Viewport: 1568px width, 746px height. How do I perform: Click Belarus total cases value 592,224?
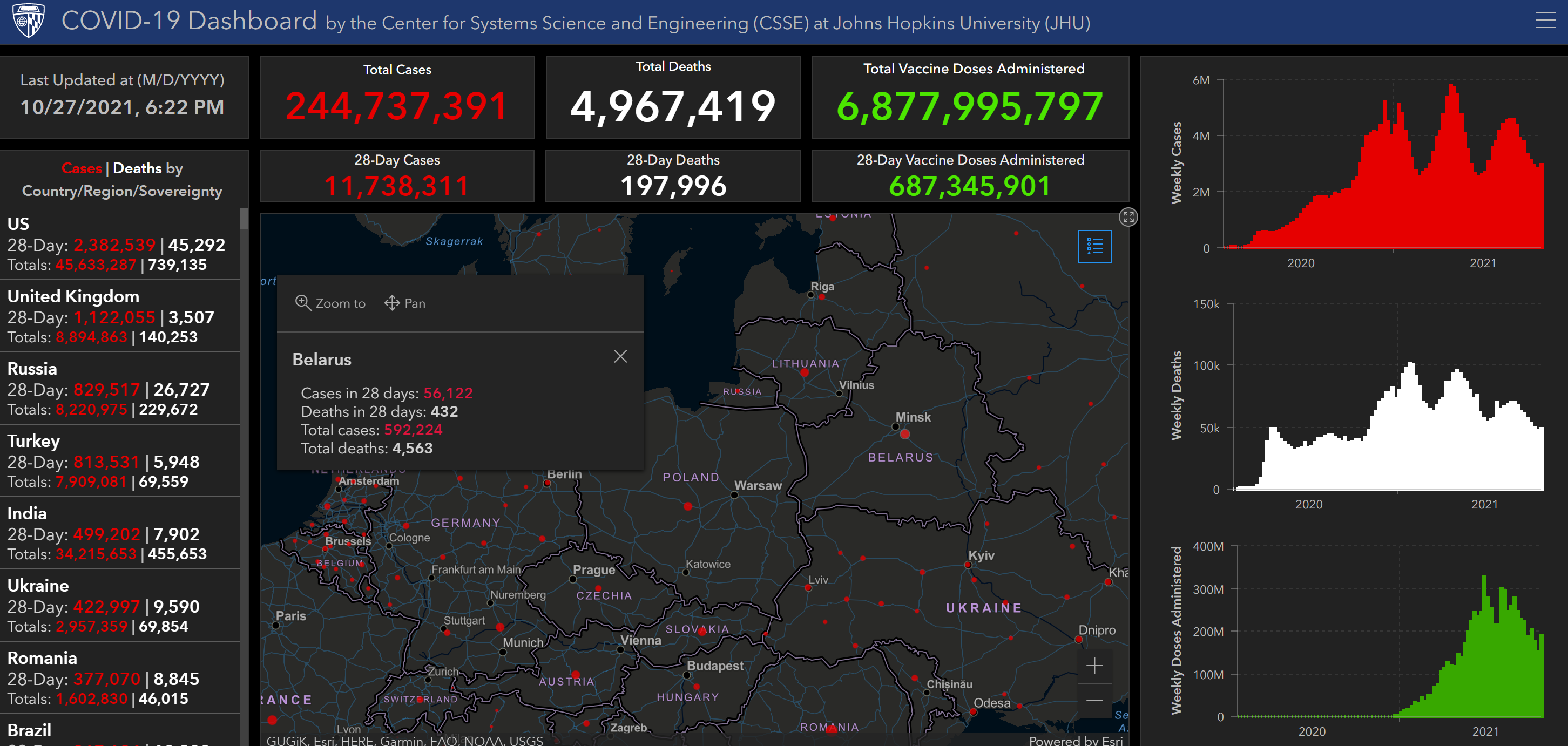[x=413, y=430]
